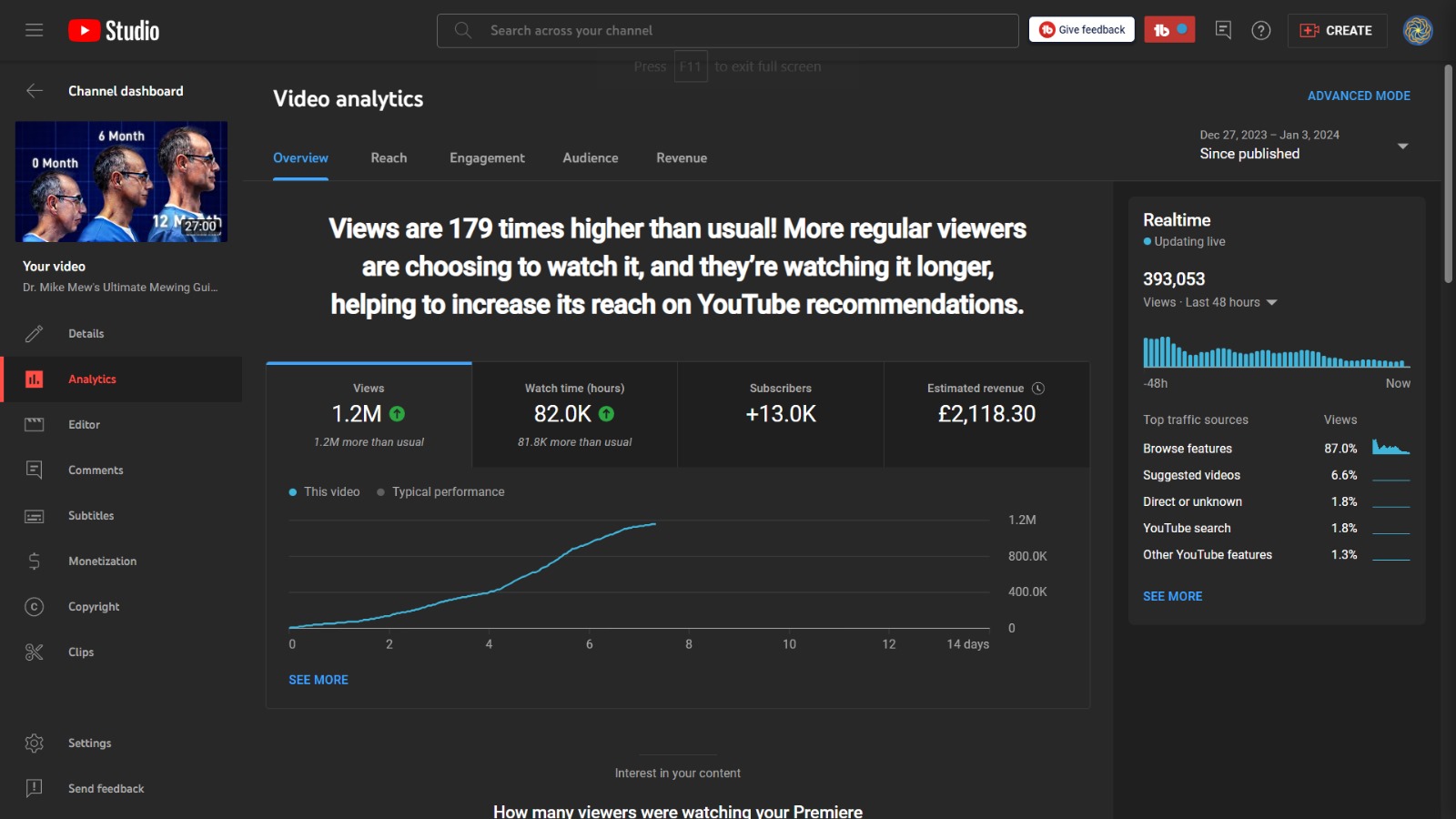The height and width of the screenshot is (819, 1456).
Task: Click the Analytics bar chart icon
Action: pyautogui.click(x=35, y=379)
